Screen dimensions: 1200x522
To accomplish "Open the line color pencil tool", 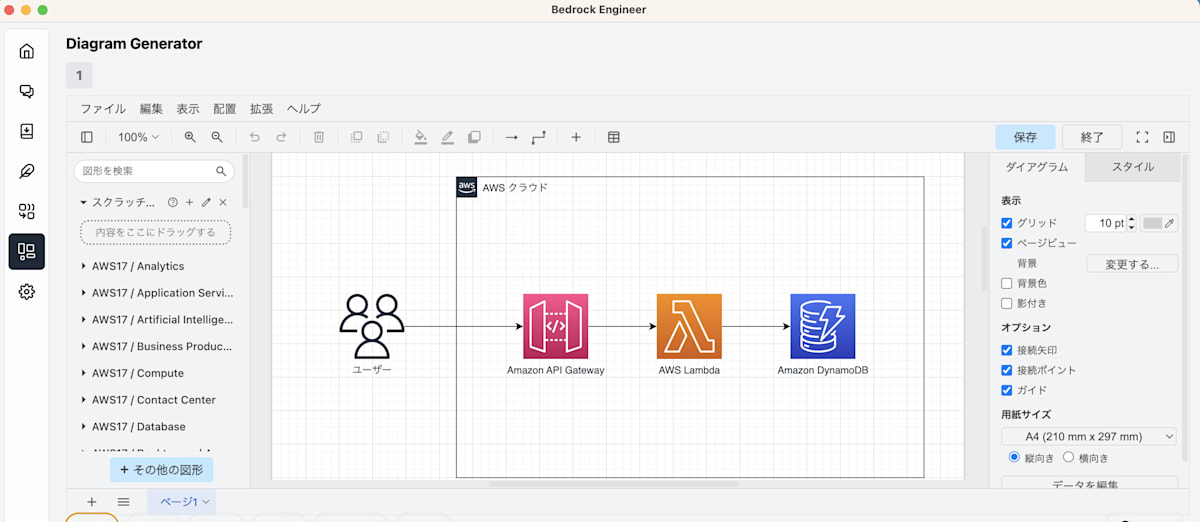I will coord(448,137).
